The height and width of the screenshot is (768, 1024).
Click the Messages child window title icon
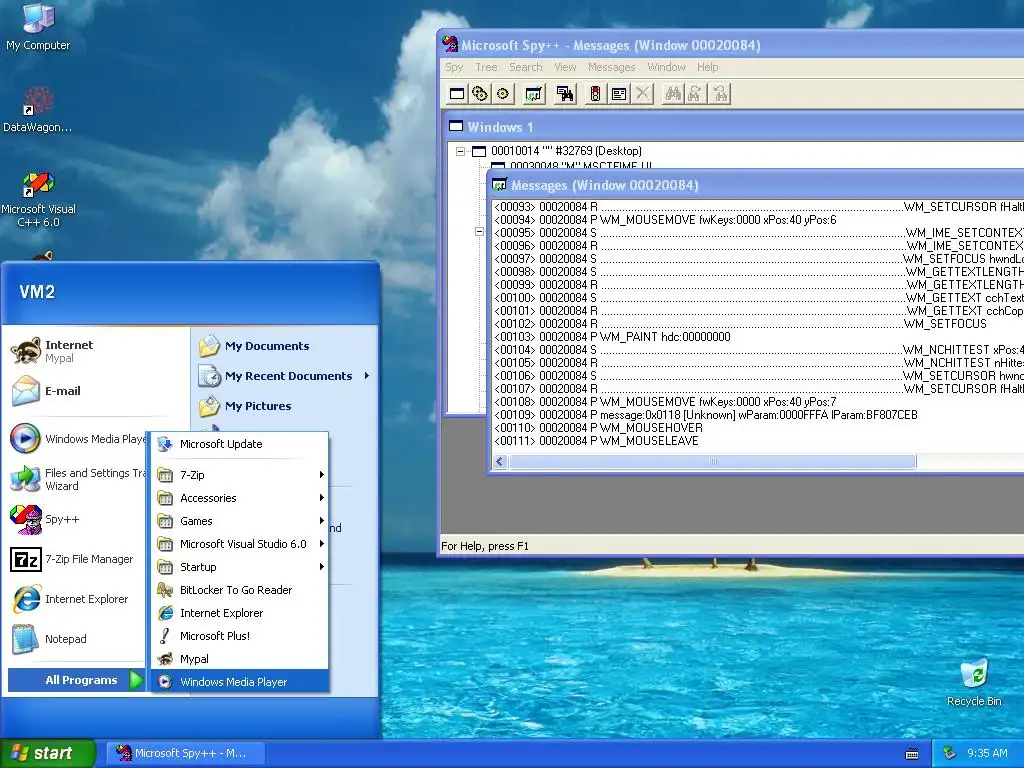point(500,185)
